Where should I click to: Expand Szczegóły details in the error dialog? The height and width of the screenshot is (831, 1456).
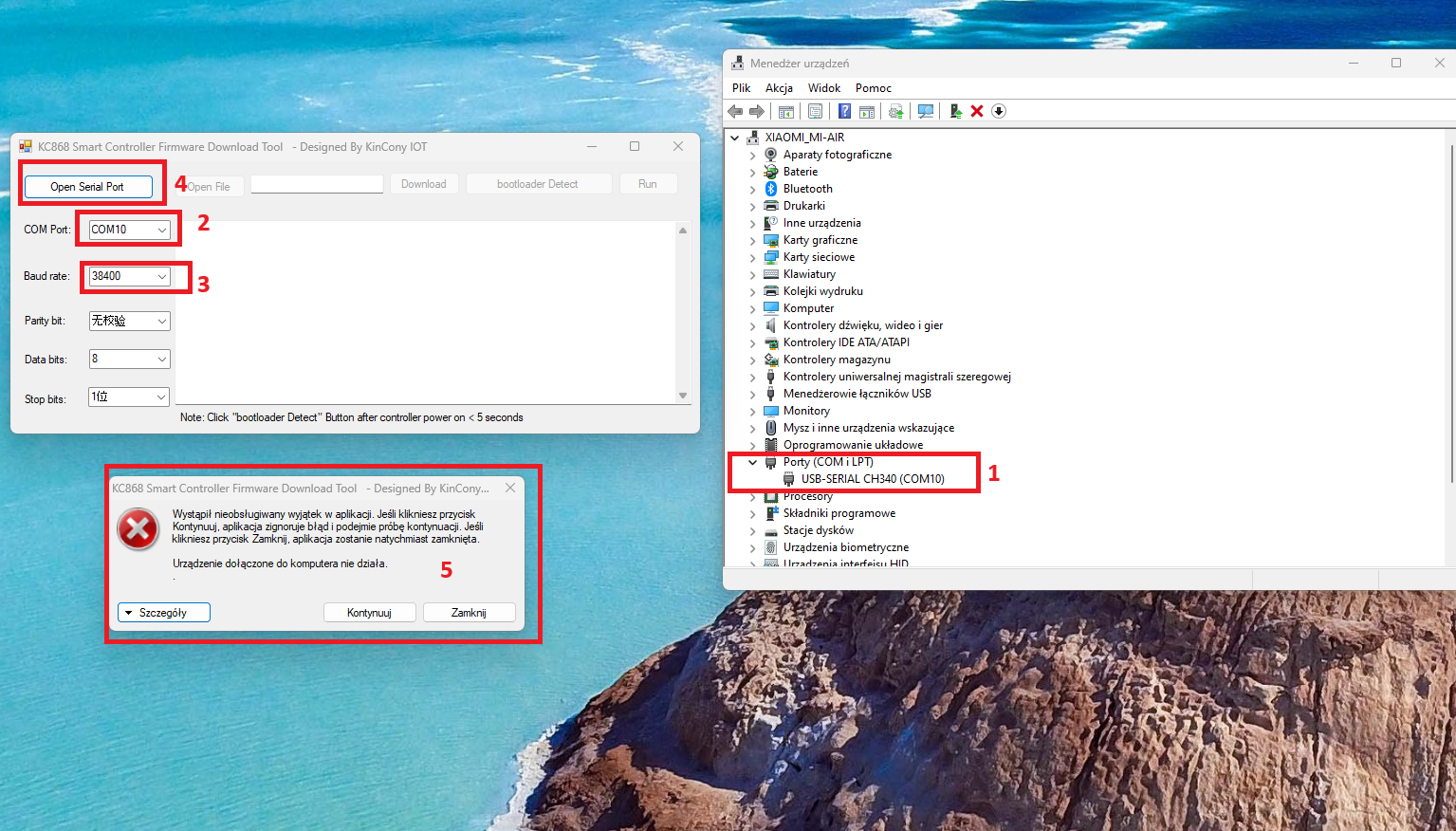tap(163, 613)
